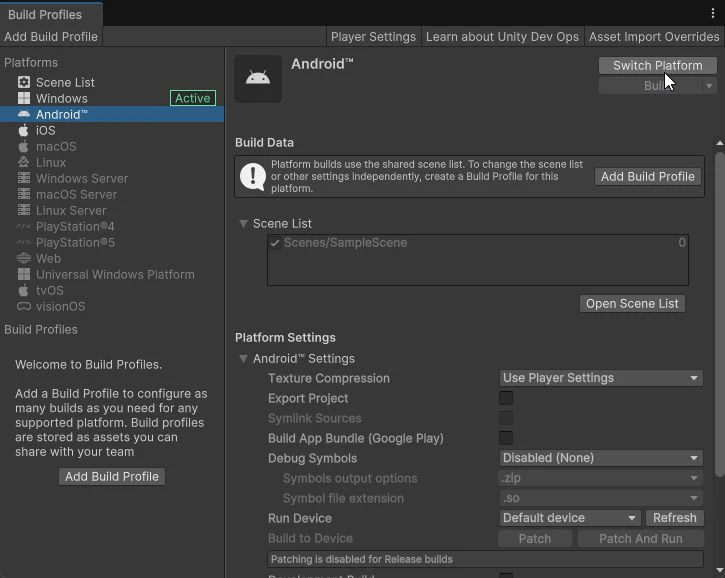Image resolution: width=725 pixels, height=578 pixels.
Task: Open the Symbols output options dropdown
Action: (601, 478)
